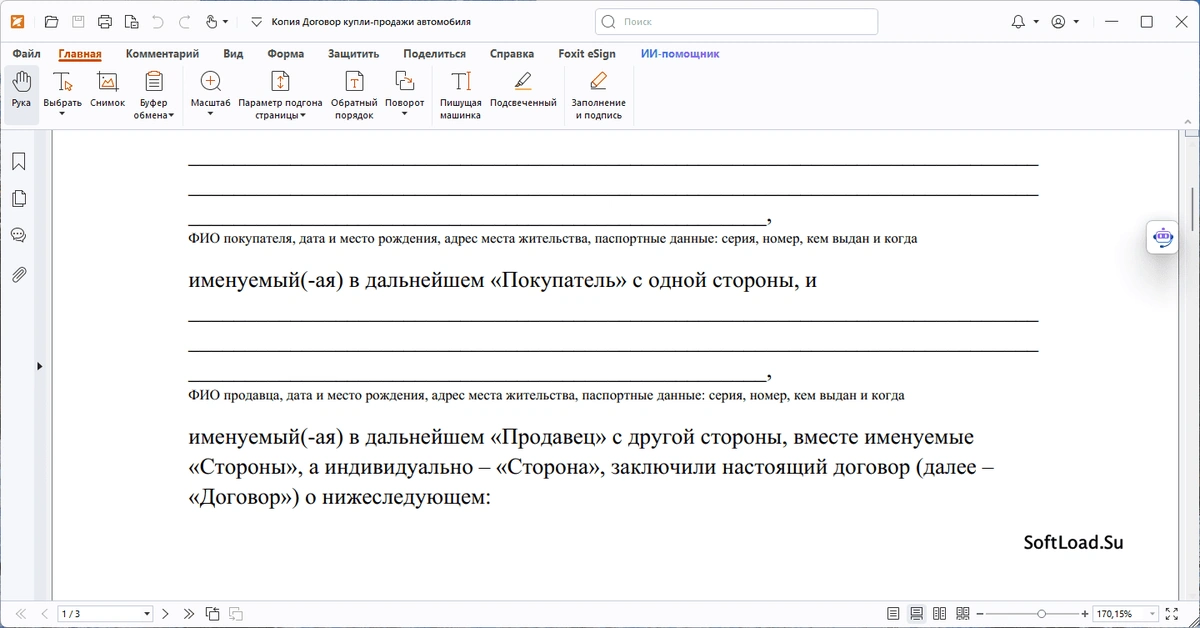The height and width of the screenshot is (628, 1200).
Task: Open the 170,15% zoom level dropdown
Action: 1153,614
